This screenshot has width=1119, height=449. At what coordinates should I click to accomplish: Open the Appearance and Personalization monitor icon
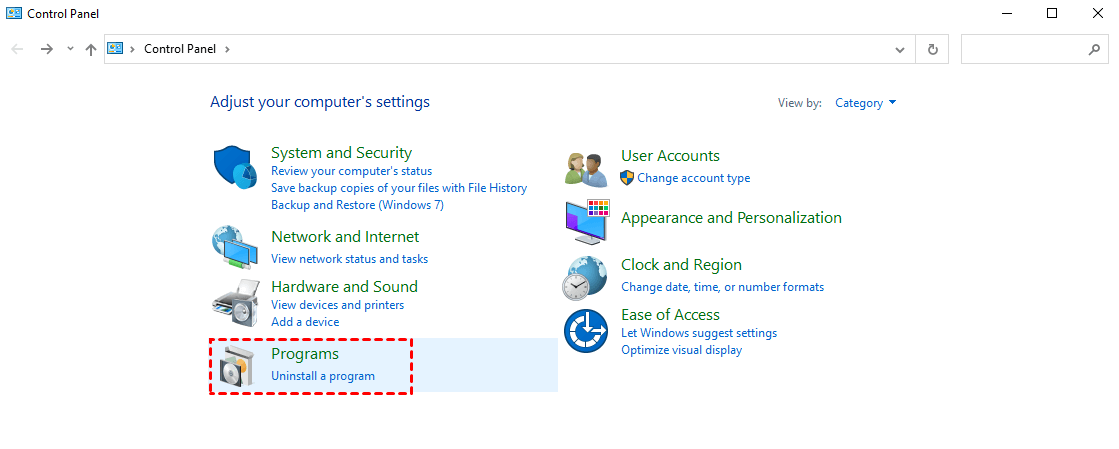pyautogui.click(x=586, y=222)
